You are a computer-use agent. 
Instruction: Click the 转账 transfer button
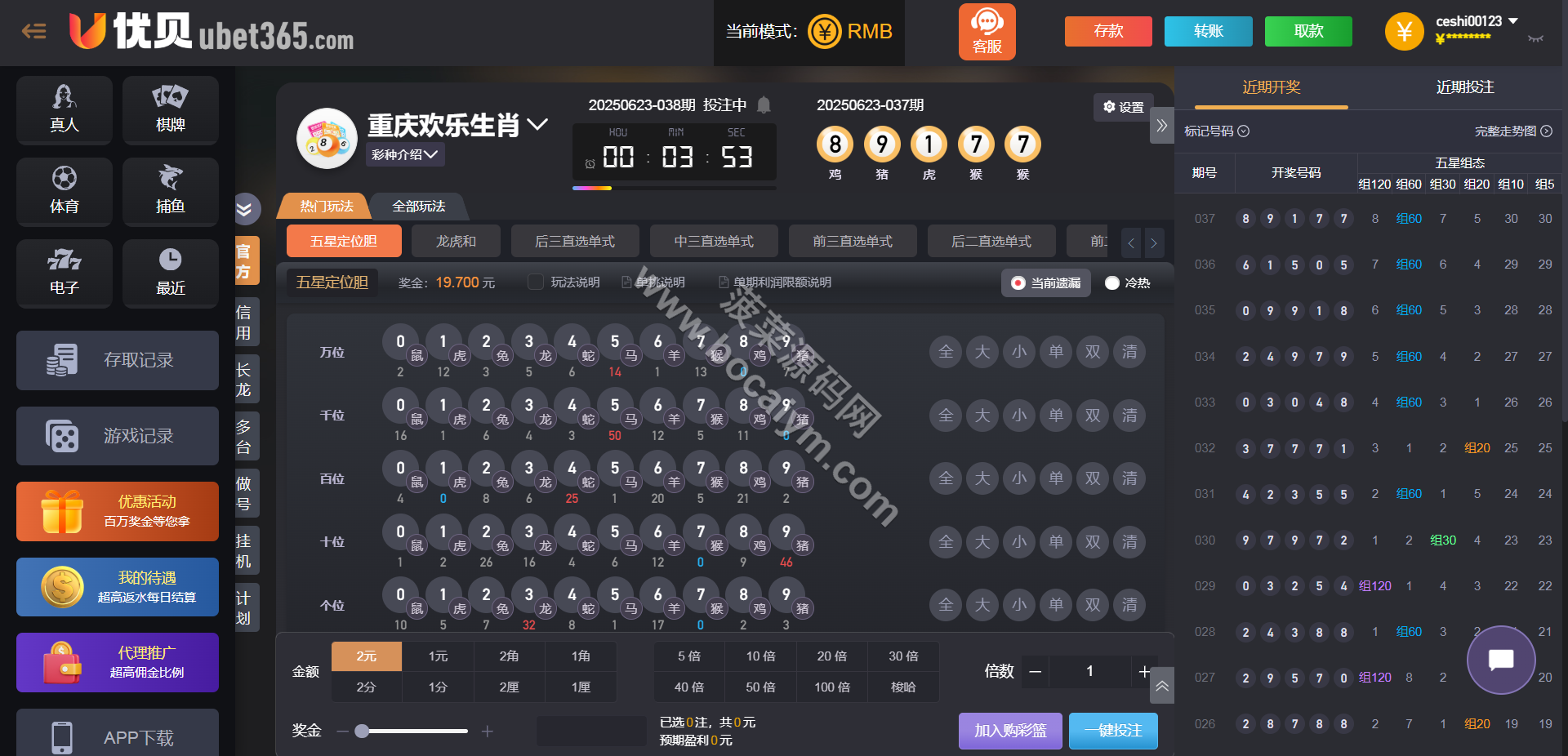point(1209,31)
